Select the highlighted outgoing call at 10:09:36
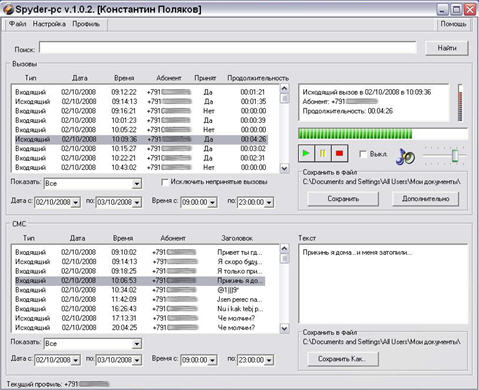This screenshot has width=479, height=390. coord(140,139)
